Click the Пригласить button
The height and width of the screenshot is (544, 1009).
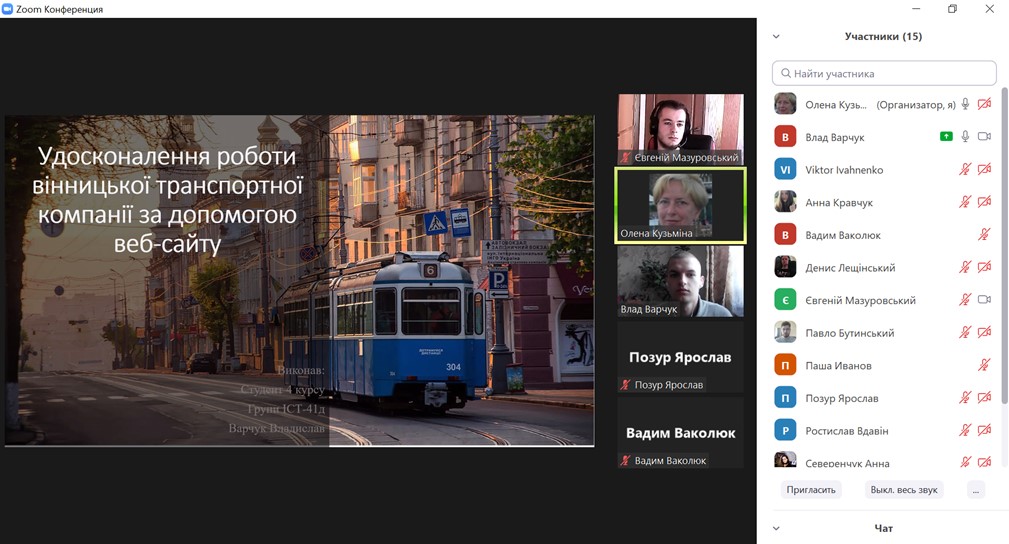click(x=811, y=490)
